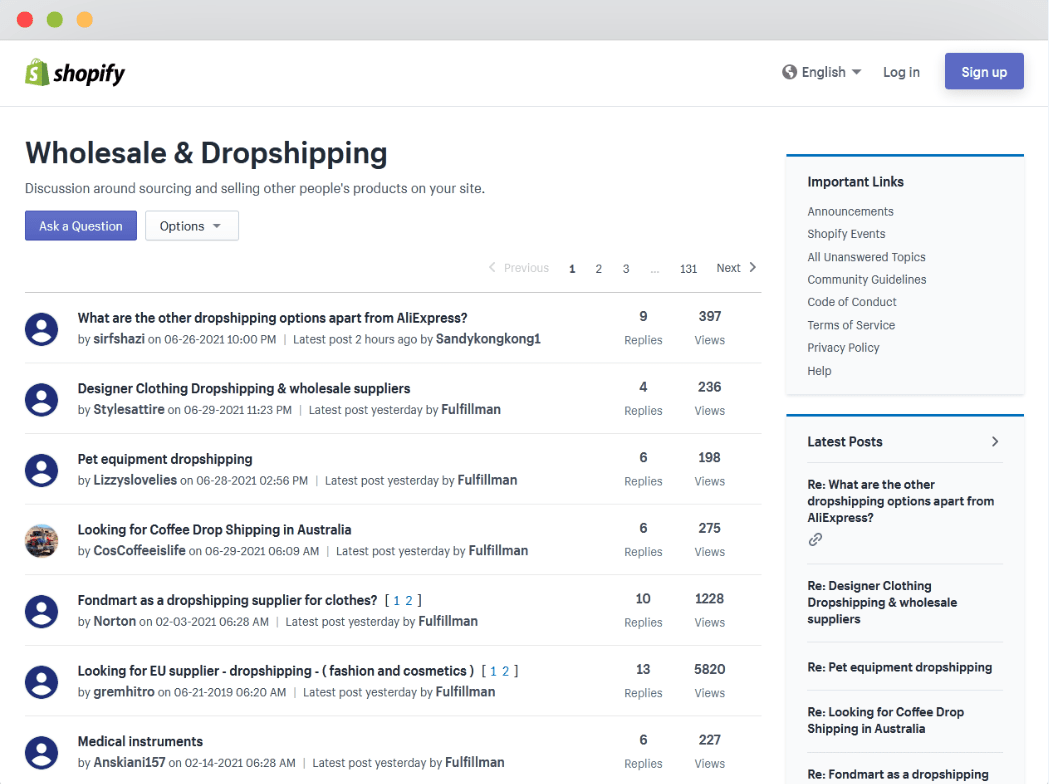The width and height of the screenshot is (1049, 784).
Task: Open the AliExpress dropshipping options topic
Action: point(272,318)
